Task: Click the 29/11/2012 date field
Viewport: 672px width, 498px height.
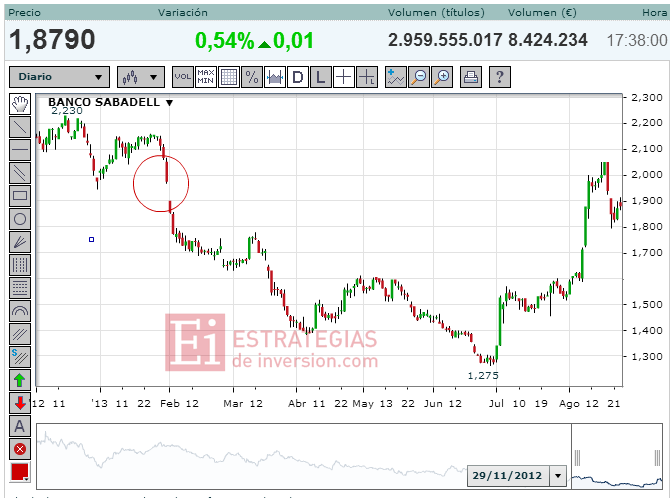Action: (508, 476)
